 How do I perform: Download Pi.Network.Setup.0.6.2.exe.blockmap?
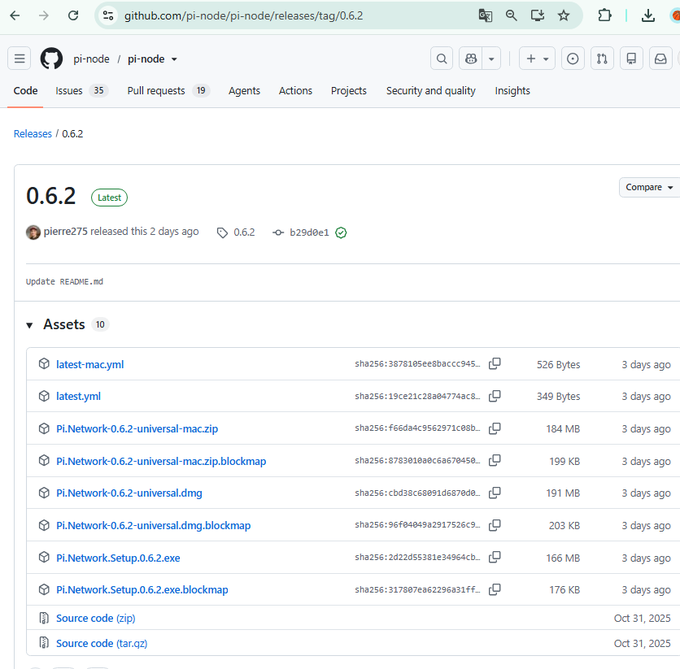point(142,590)
